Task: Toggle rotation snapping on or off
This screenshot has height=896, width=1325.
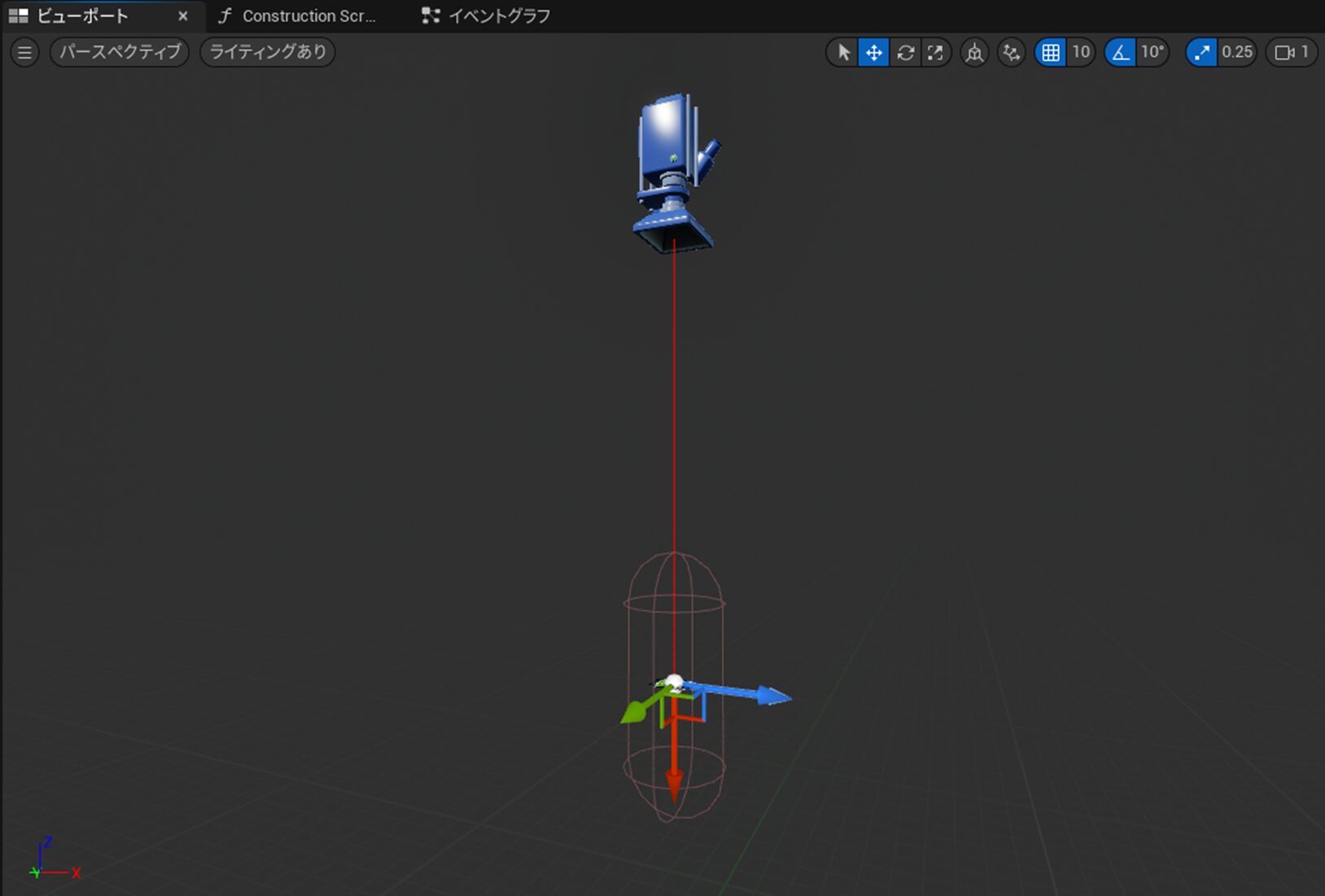Action: point(1121,52)
